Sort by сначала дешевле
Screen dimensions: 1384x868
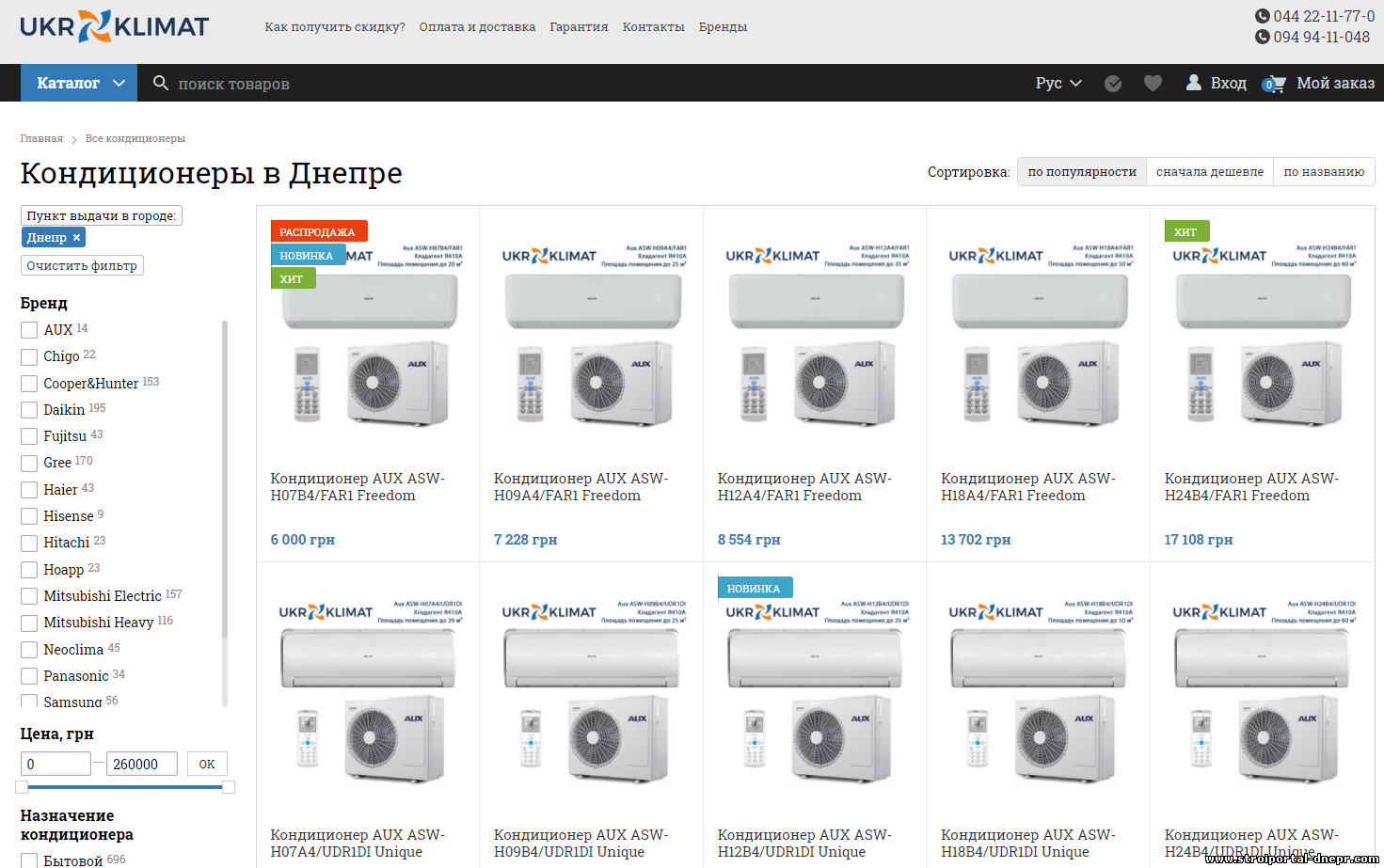[x=1210, y=172]
